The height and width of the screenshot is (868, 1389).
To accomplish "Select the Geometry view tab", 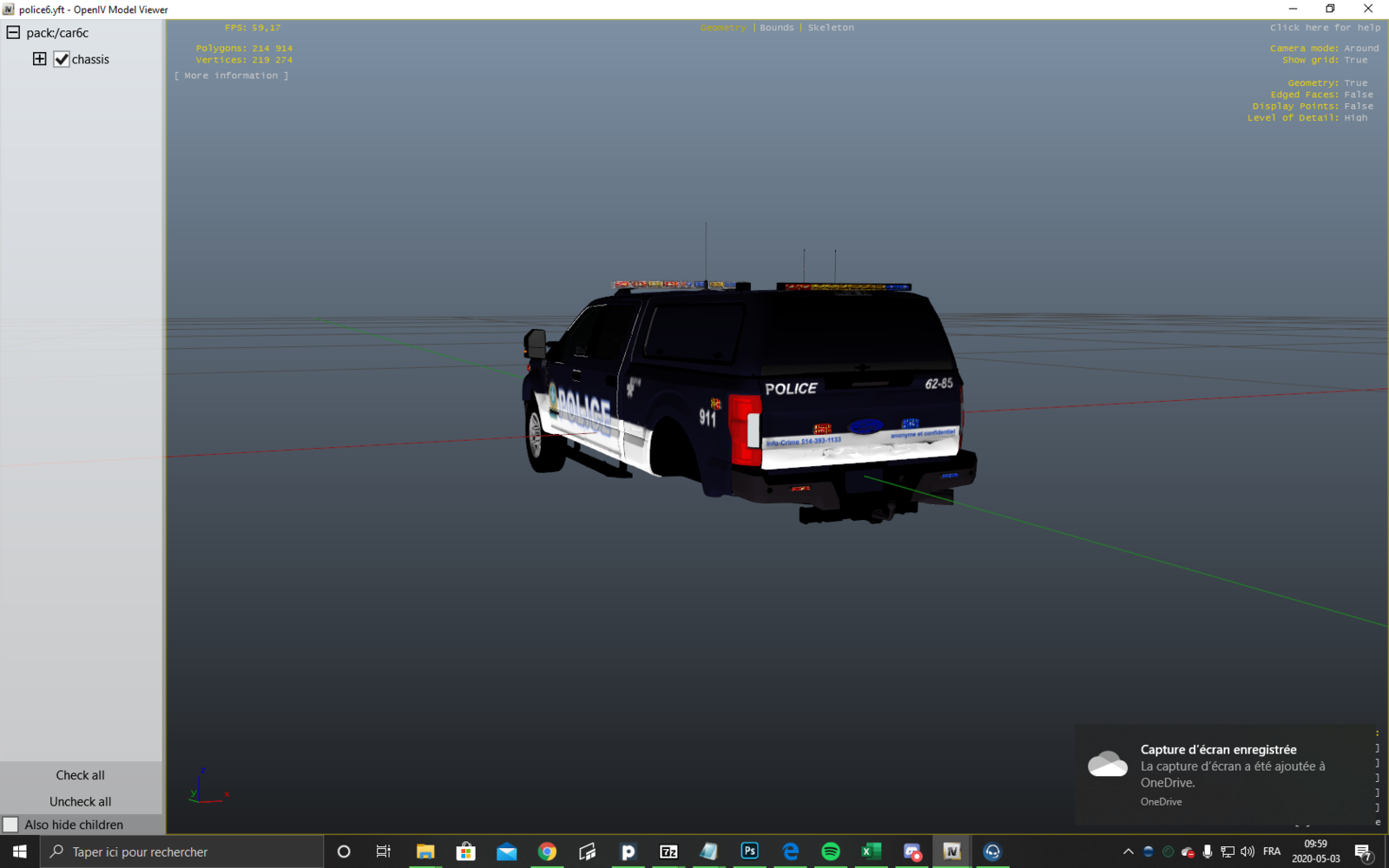I will pos(722,28).
